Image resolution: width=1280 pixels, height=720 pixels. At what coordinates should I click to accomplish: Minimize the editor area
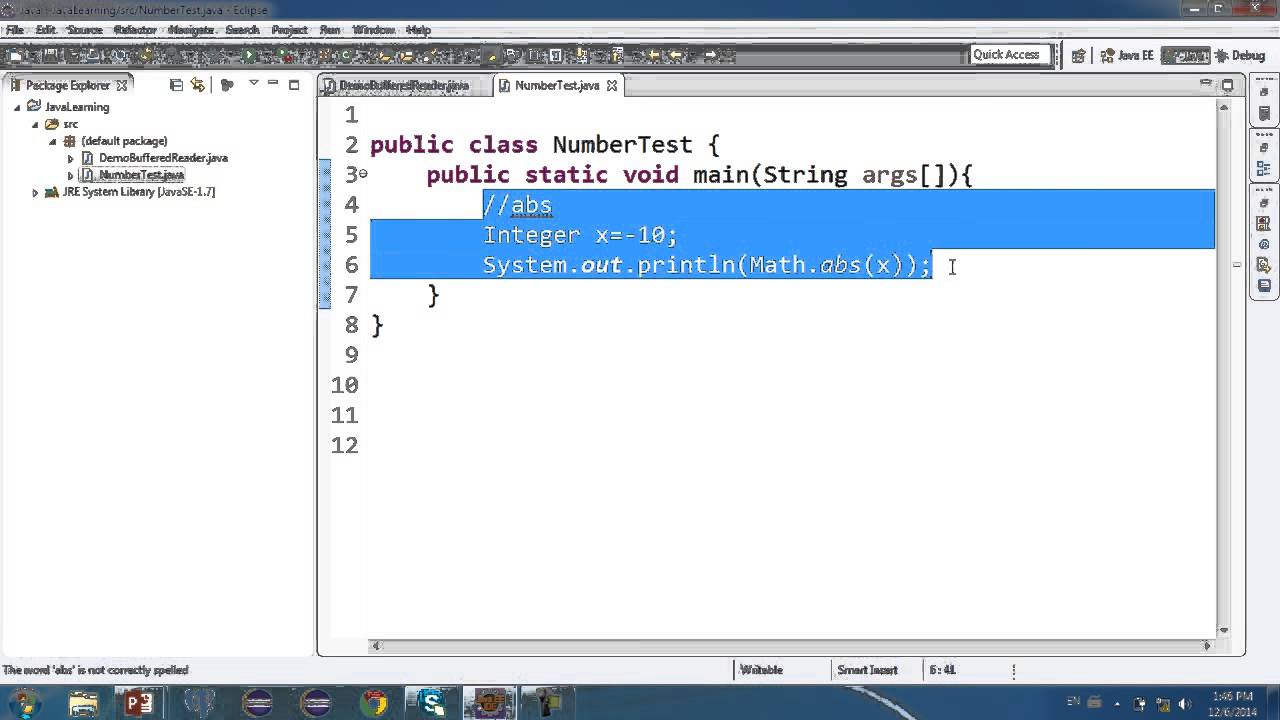tap(1208, 85)
